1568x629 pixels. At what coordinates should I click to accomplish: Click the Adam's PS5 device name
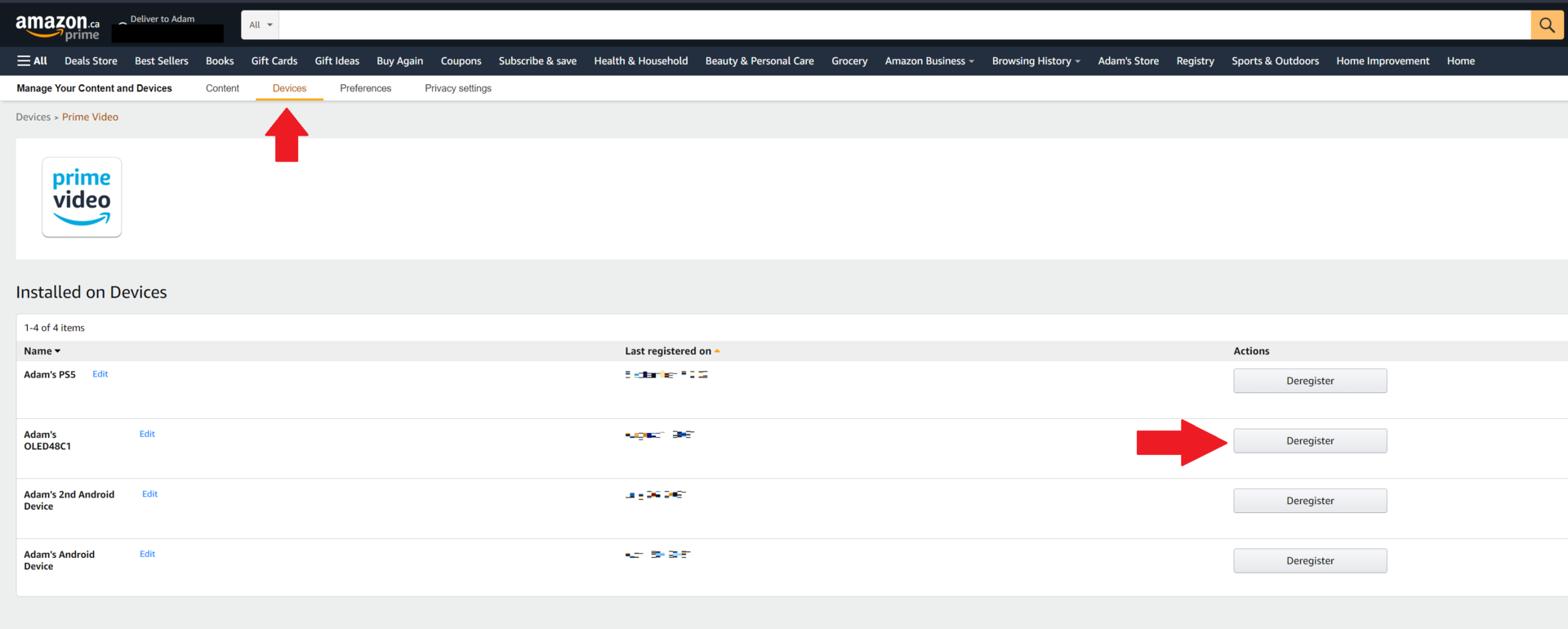pyautogui.click(x=50, y=375)
